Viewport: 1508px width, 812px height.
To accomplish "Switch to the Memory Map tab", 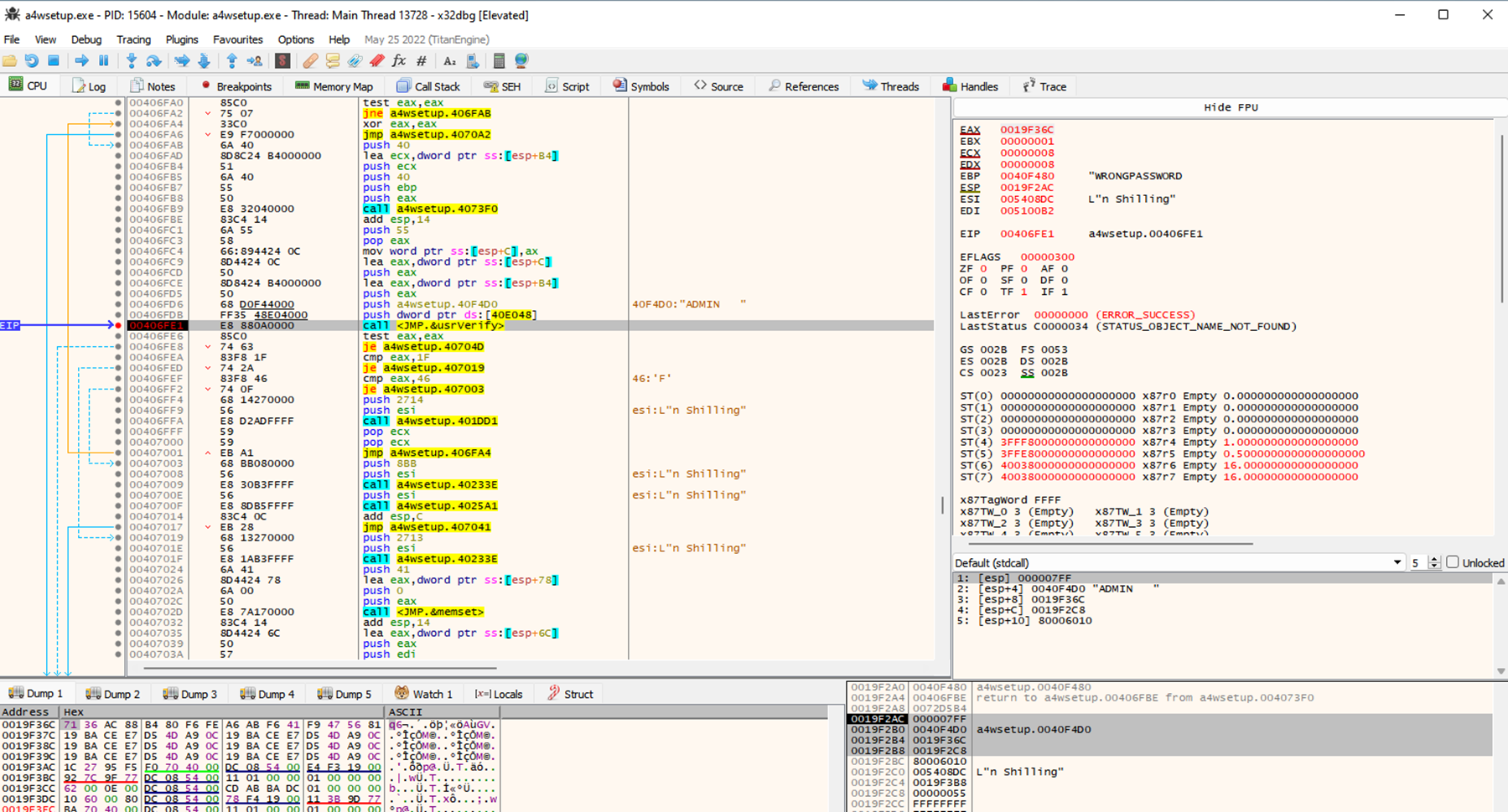I will (x=334, y=86).
